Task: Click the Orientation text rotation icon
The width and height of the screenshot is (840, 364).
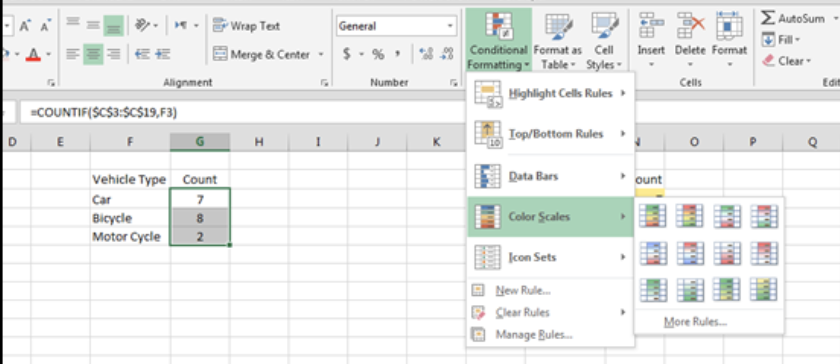Action: [141, 25]
